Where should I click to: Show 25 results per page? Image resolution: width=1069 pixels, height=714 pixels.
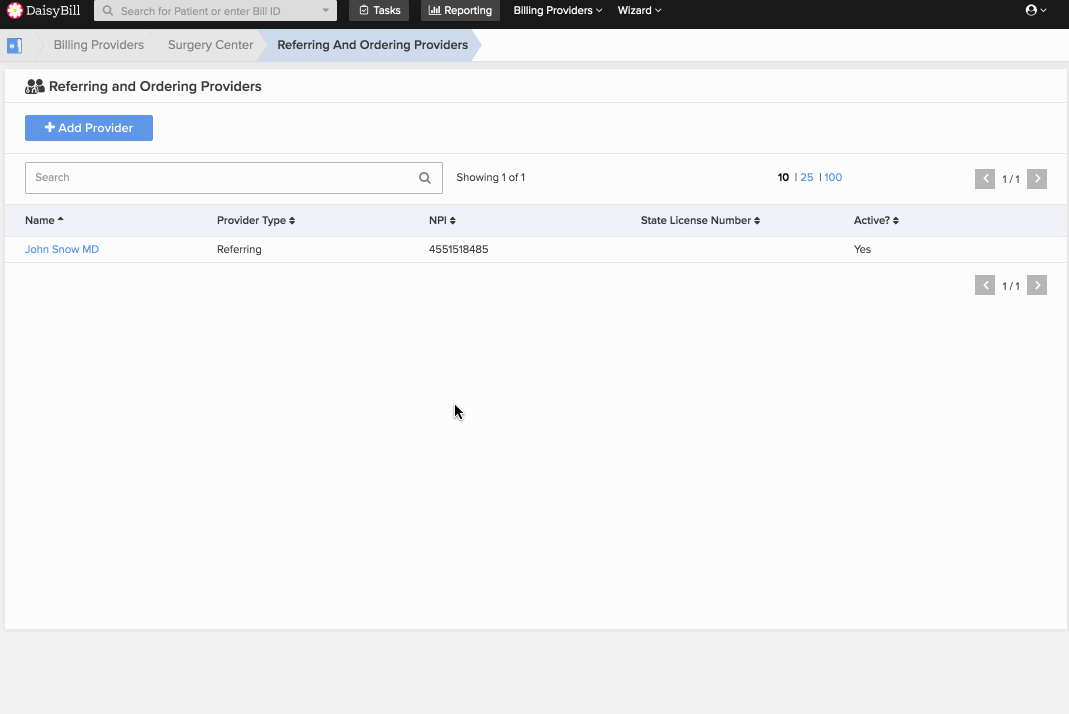click(807, 177)
